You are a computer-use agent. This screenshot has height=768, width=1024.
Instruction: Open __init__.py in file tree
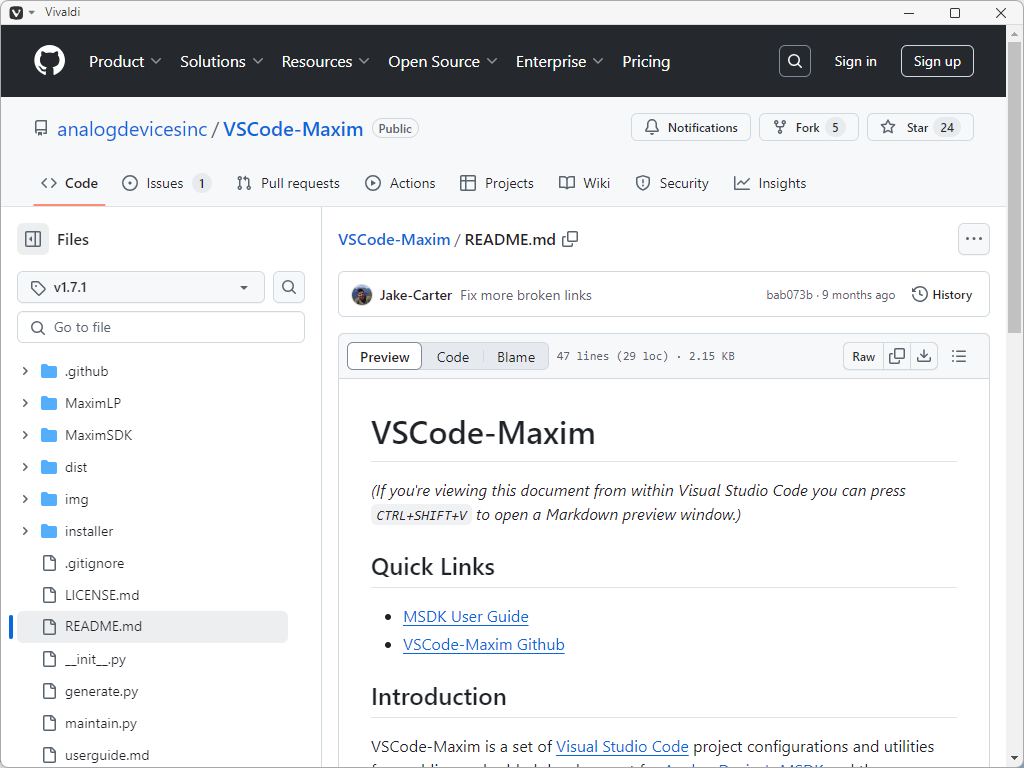pyautogui.click(x=95, y=659)
